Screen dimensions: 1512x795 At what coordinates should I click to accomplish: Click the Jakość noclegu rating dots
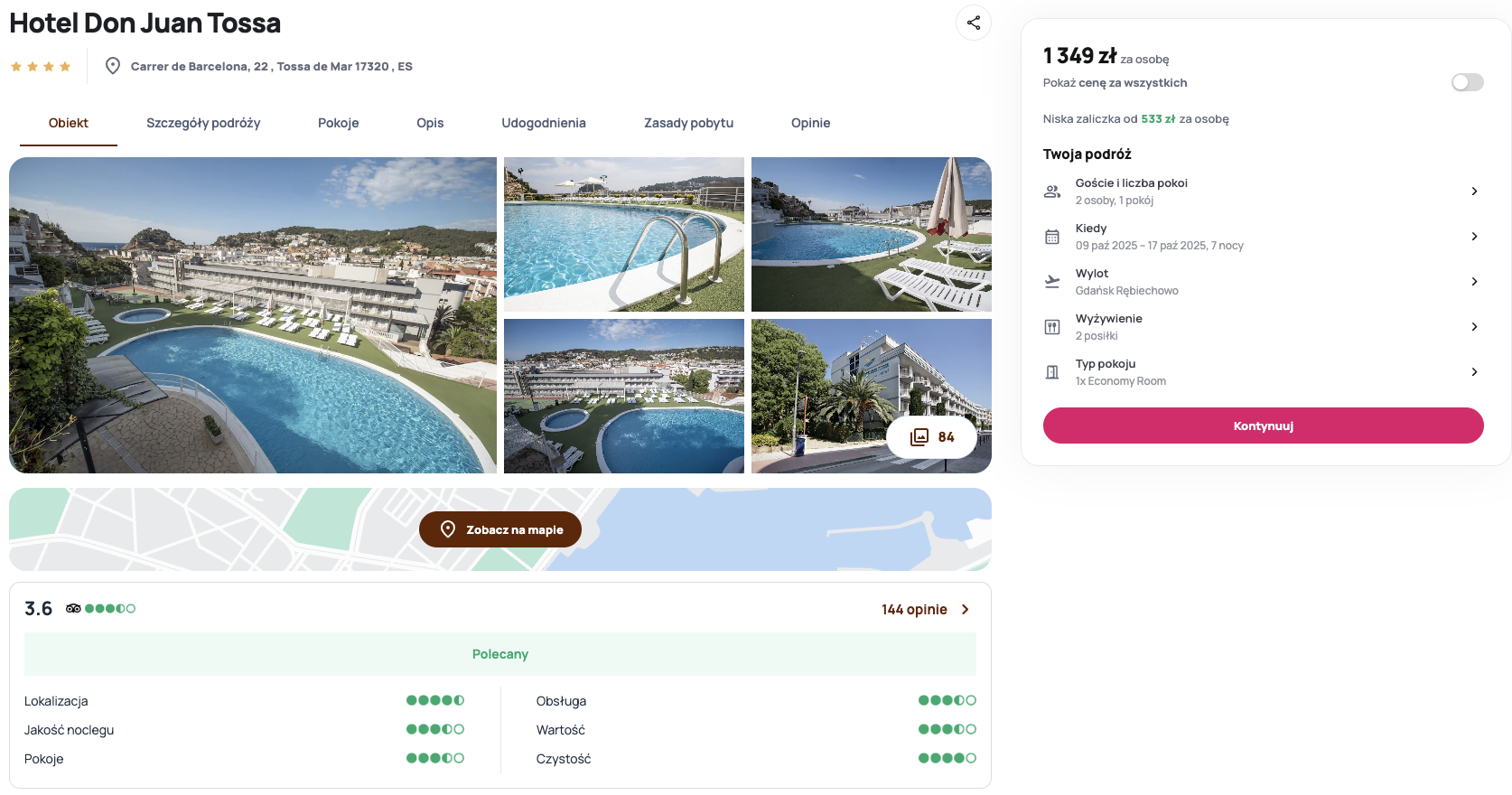tap(435, 729)
